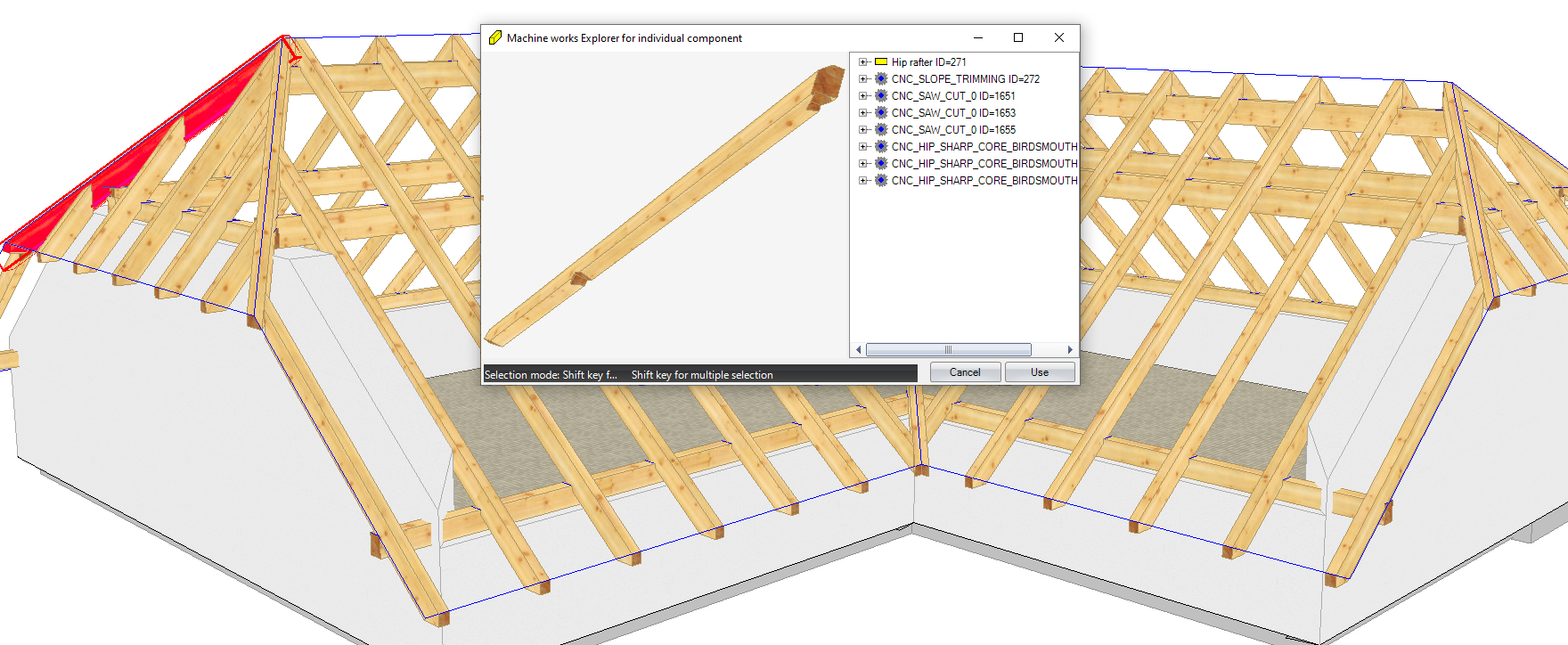Screen dimensions: 1568x645
Task: Expand the CNC_SAW_CUT_0 ID=1653 node
Action: pyautogui.click(x=862, y=113)
